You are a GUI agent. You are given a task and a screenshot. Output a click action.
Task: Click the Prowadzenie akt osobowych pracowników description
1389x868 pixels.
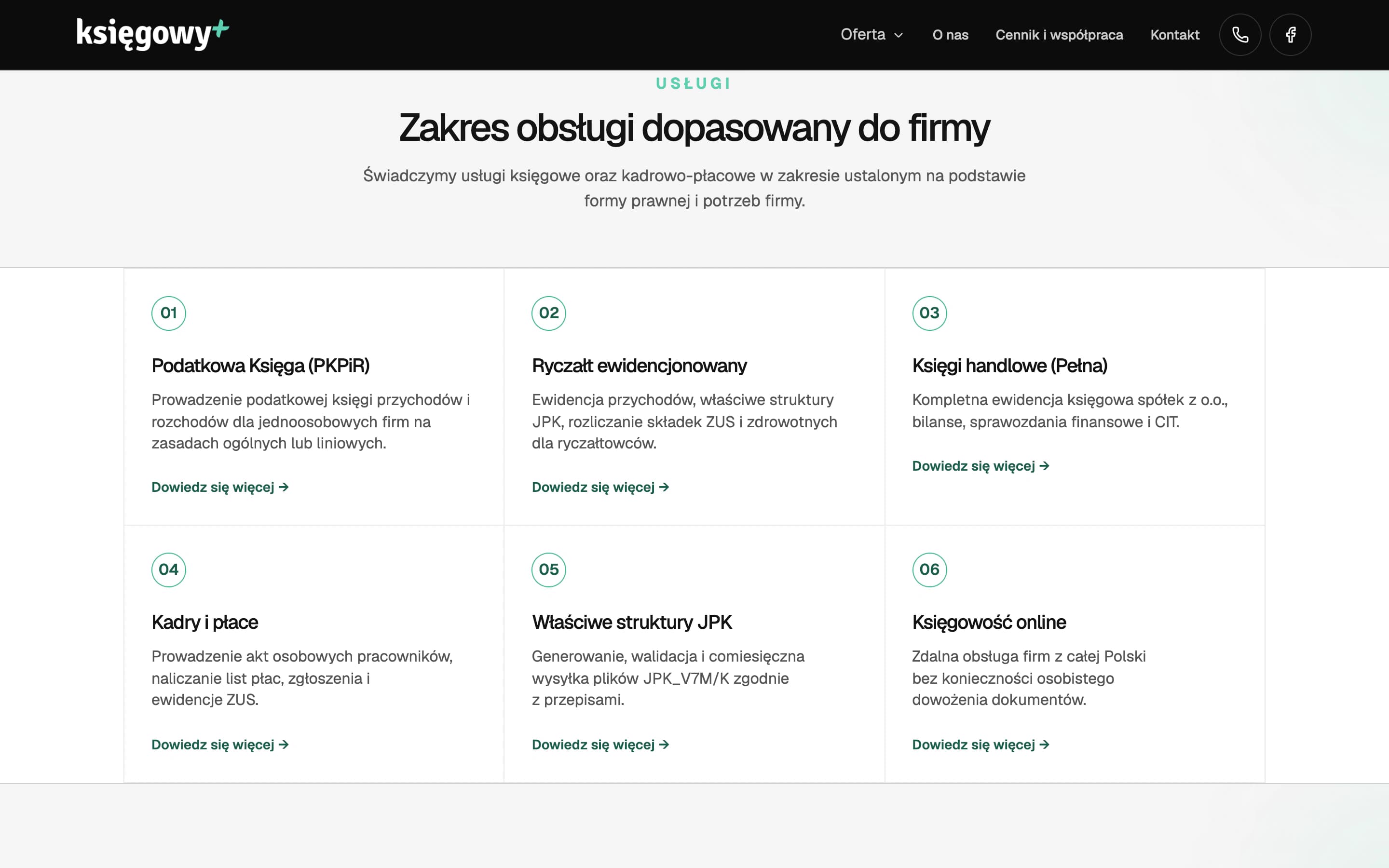point(302,678)
